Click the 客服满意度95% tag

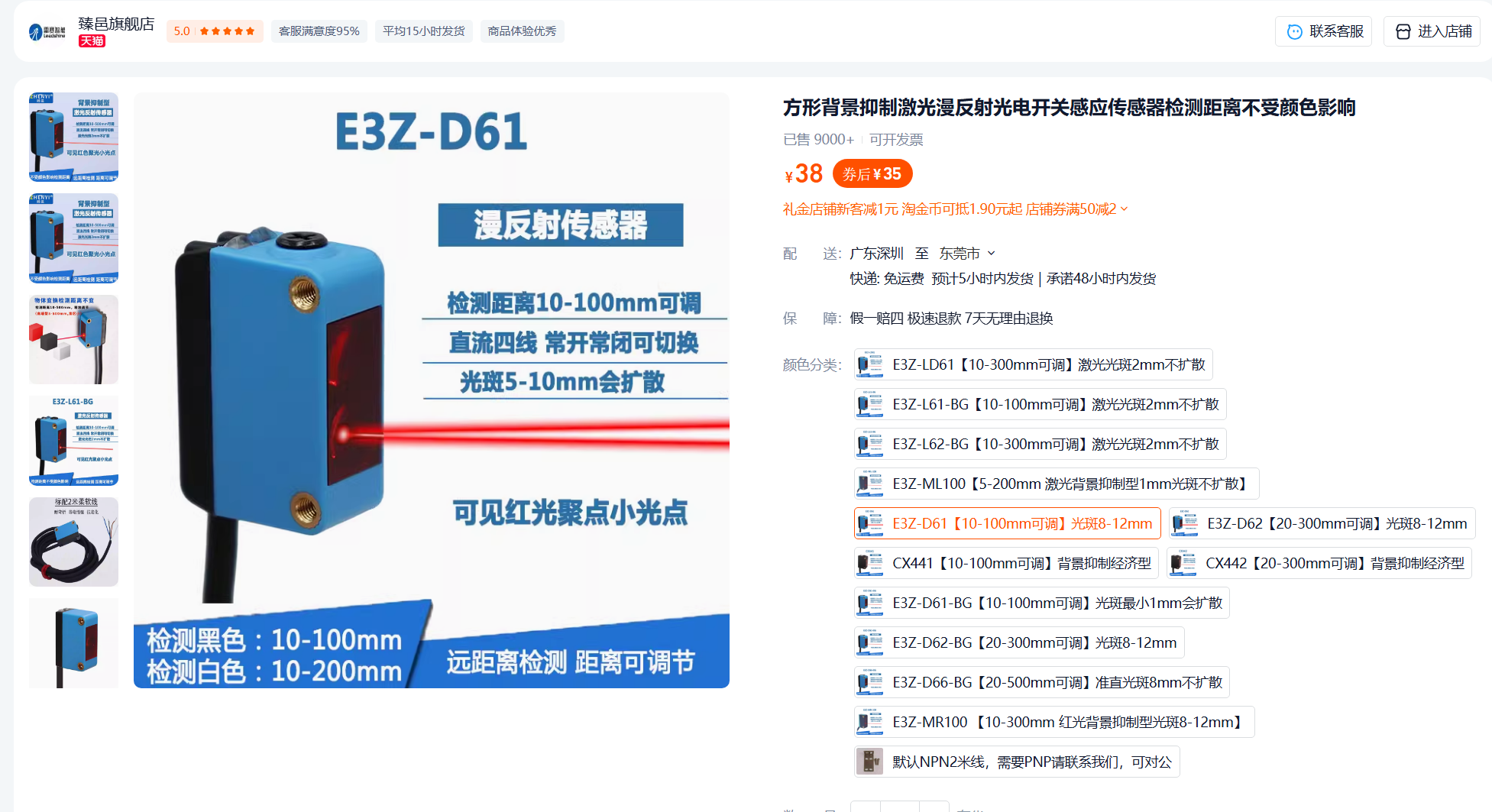tap(319, 31)
